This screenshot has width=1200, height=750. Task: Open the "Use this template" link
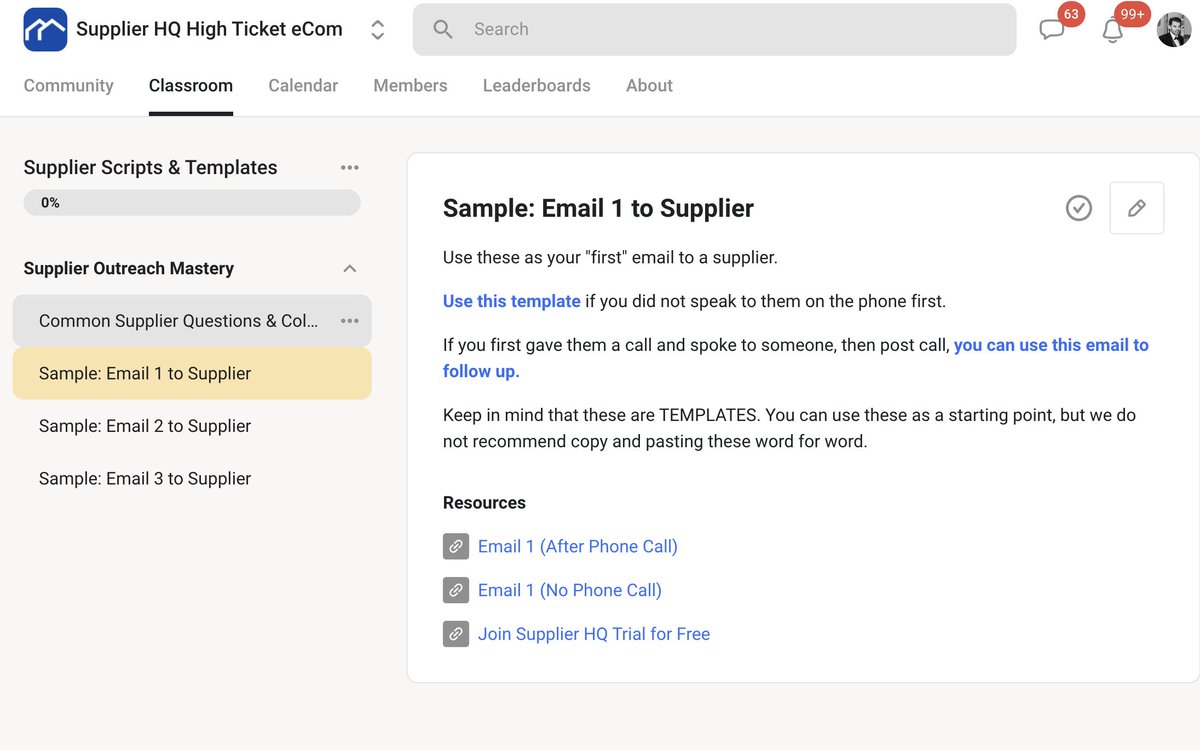click(511, 301)
